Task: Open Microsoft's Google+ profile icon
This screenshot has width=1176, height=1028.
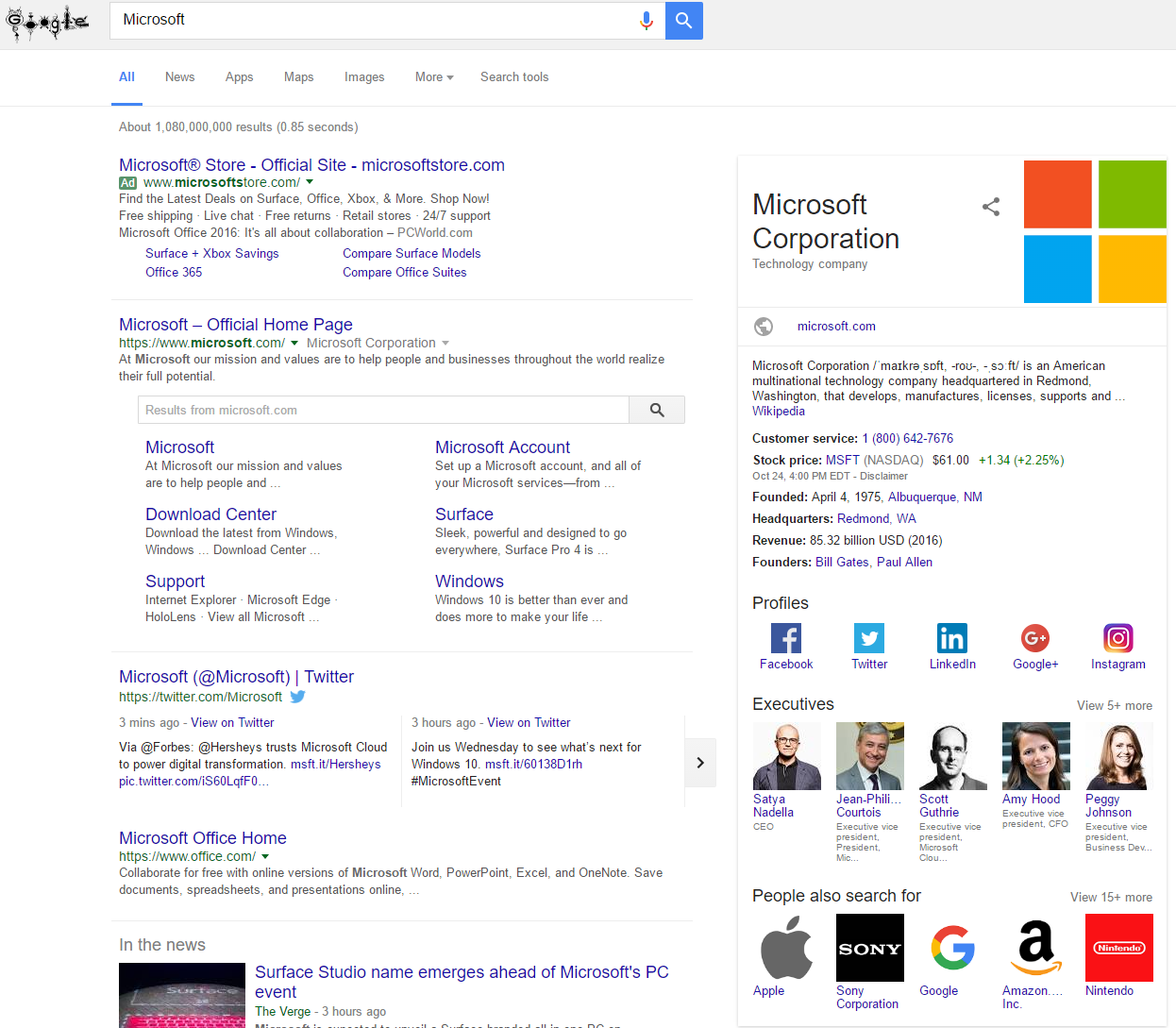Action: point(1034,639)
